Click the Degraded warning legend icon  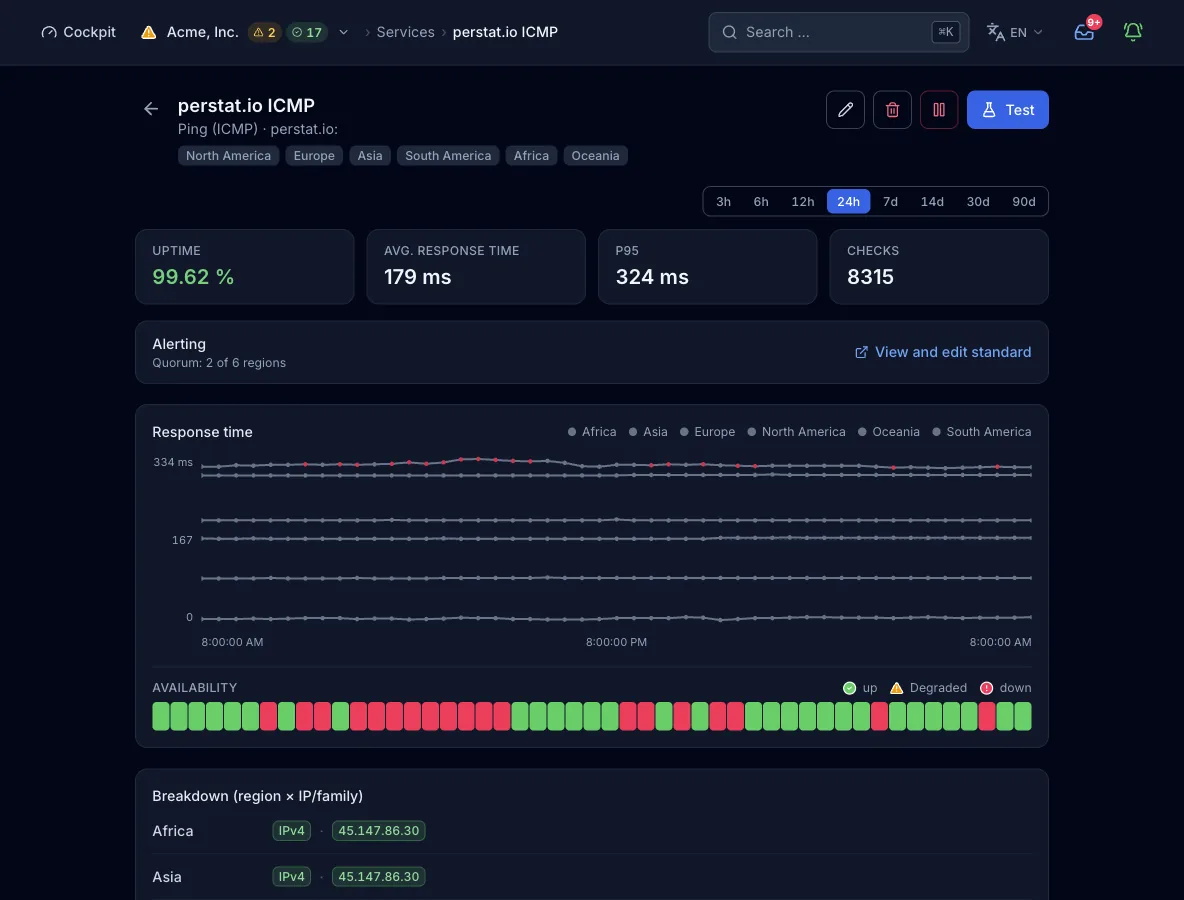(896, 688)
